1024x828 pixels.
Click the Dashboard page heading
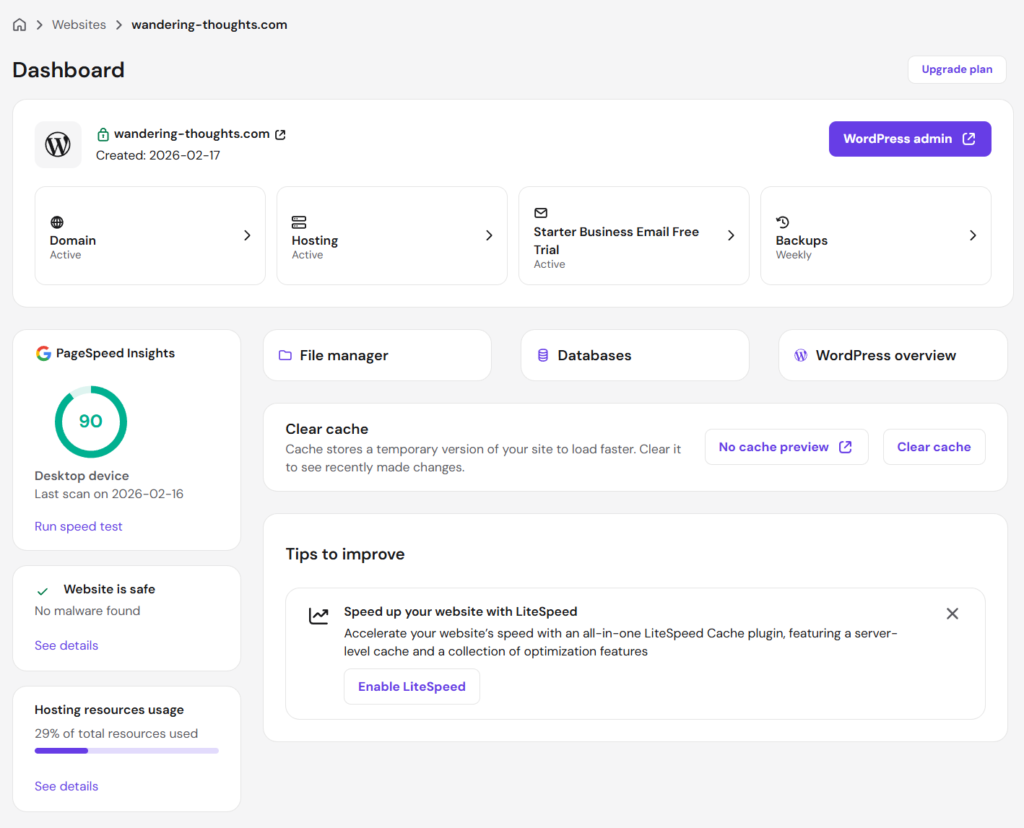[x=69, y=70]
